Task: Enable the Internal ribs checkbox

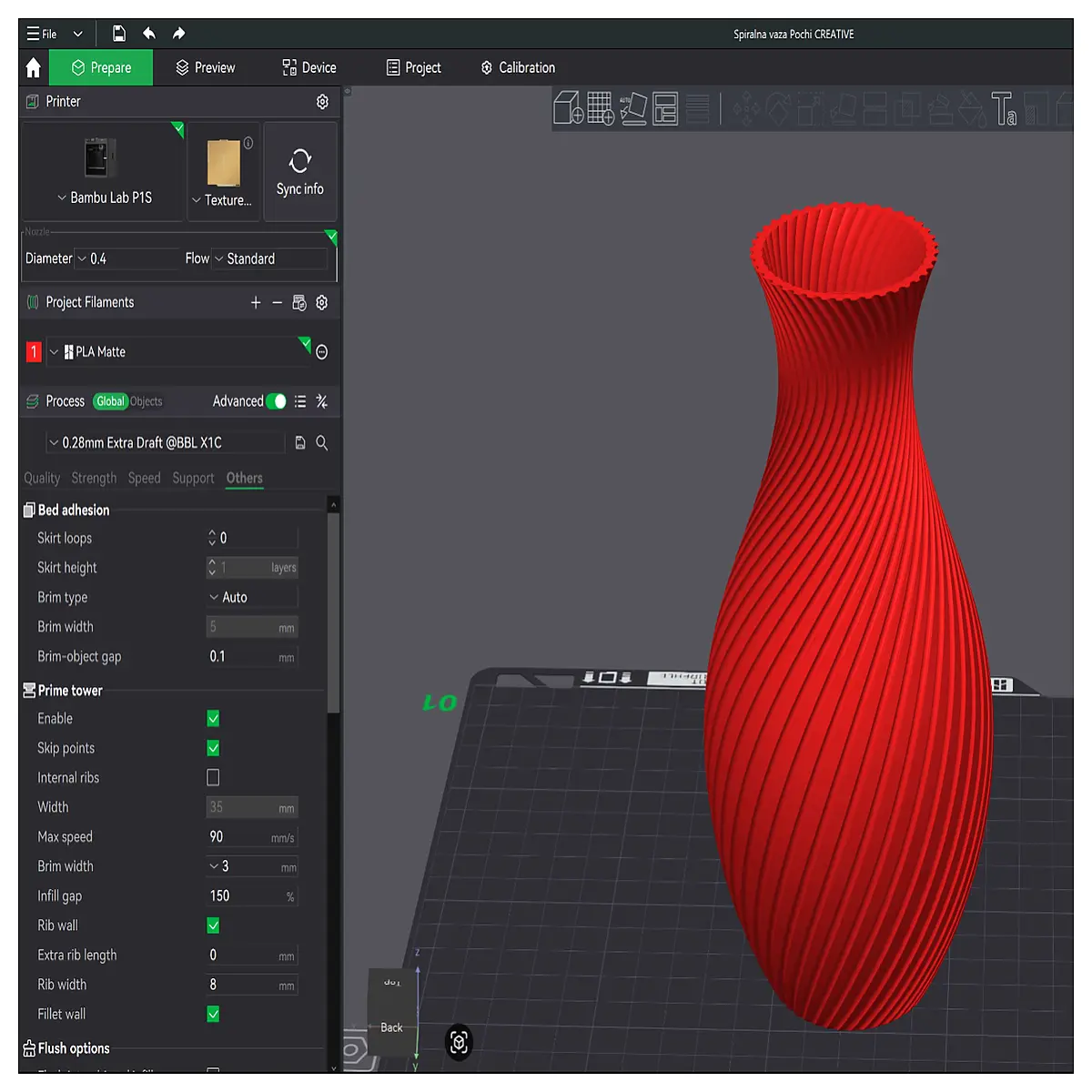Action: click(x=213, y=777)
